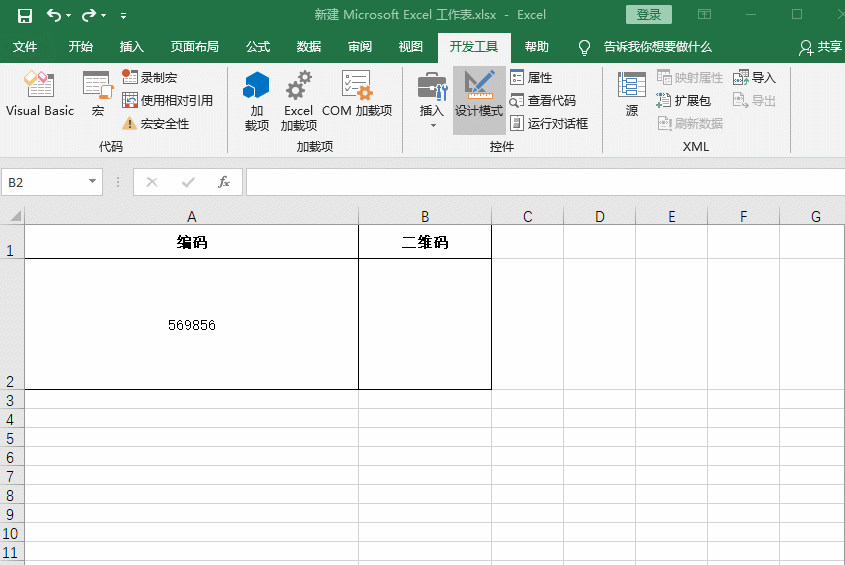Viewport: 845px width, 565px height.
Task: Click into the formula bar input
Action: click(x=545, y=182)
